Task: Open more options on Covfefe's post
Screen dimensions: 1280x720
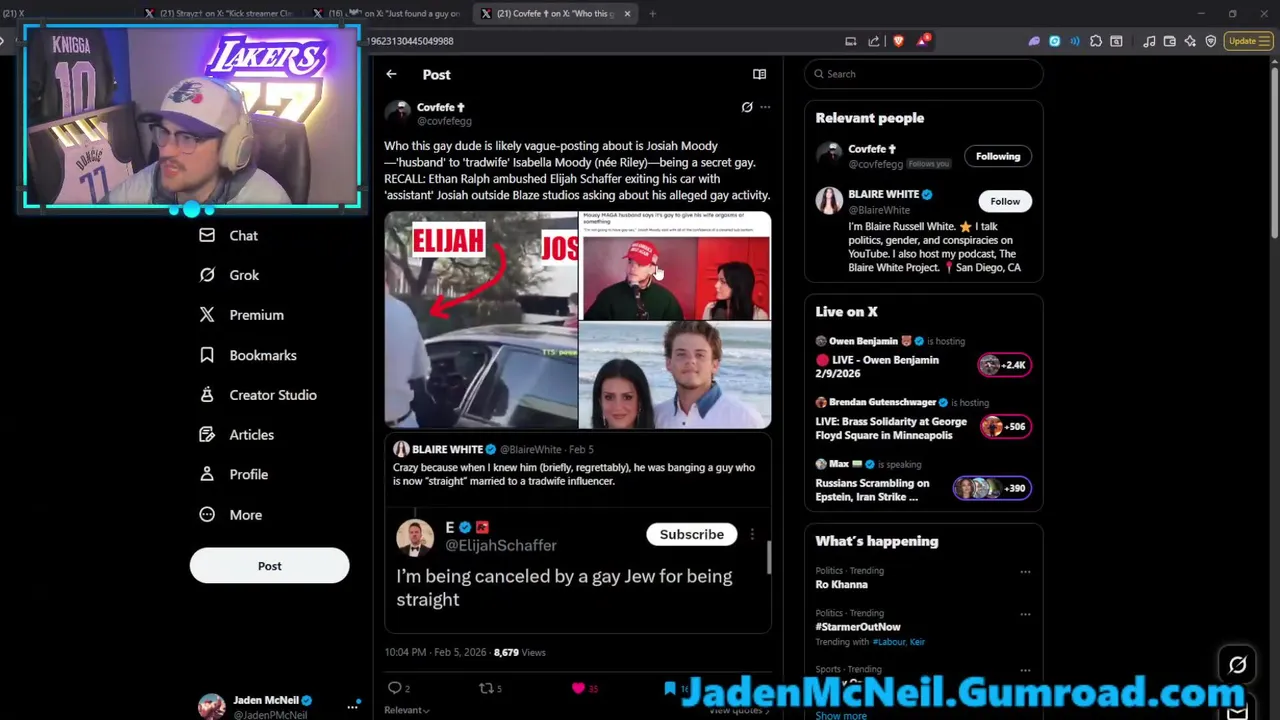Action: (x=765, y=107)
